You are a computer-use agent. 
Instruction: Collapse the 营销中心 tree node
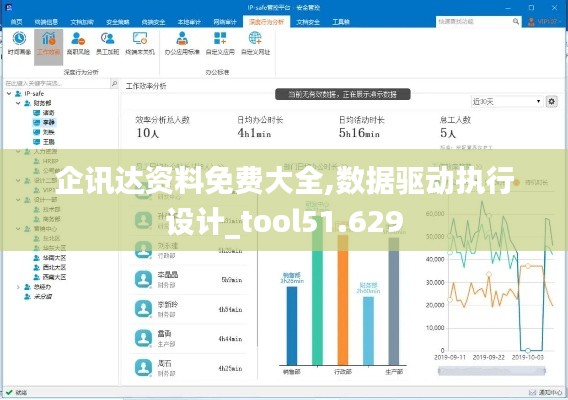coord(18,229)
